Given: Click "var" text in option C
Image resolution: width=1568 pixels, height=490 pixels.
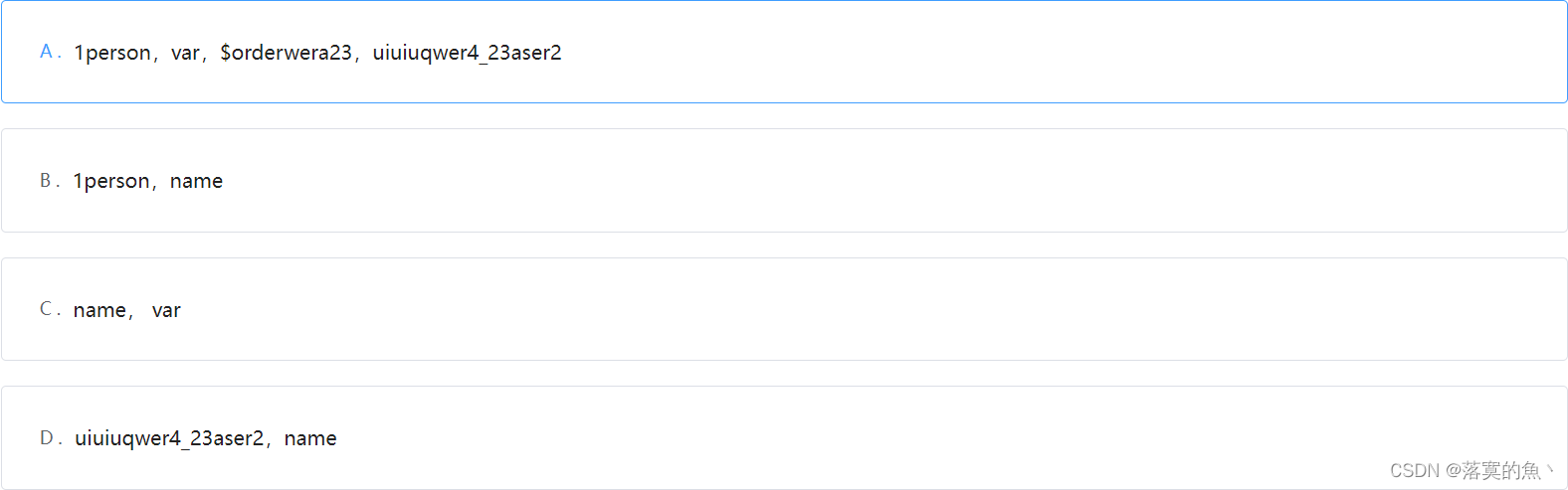Looking at the screenshot, I should 166,310.
